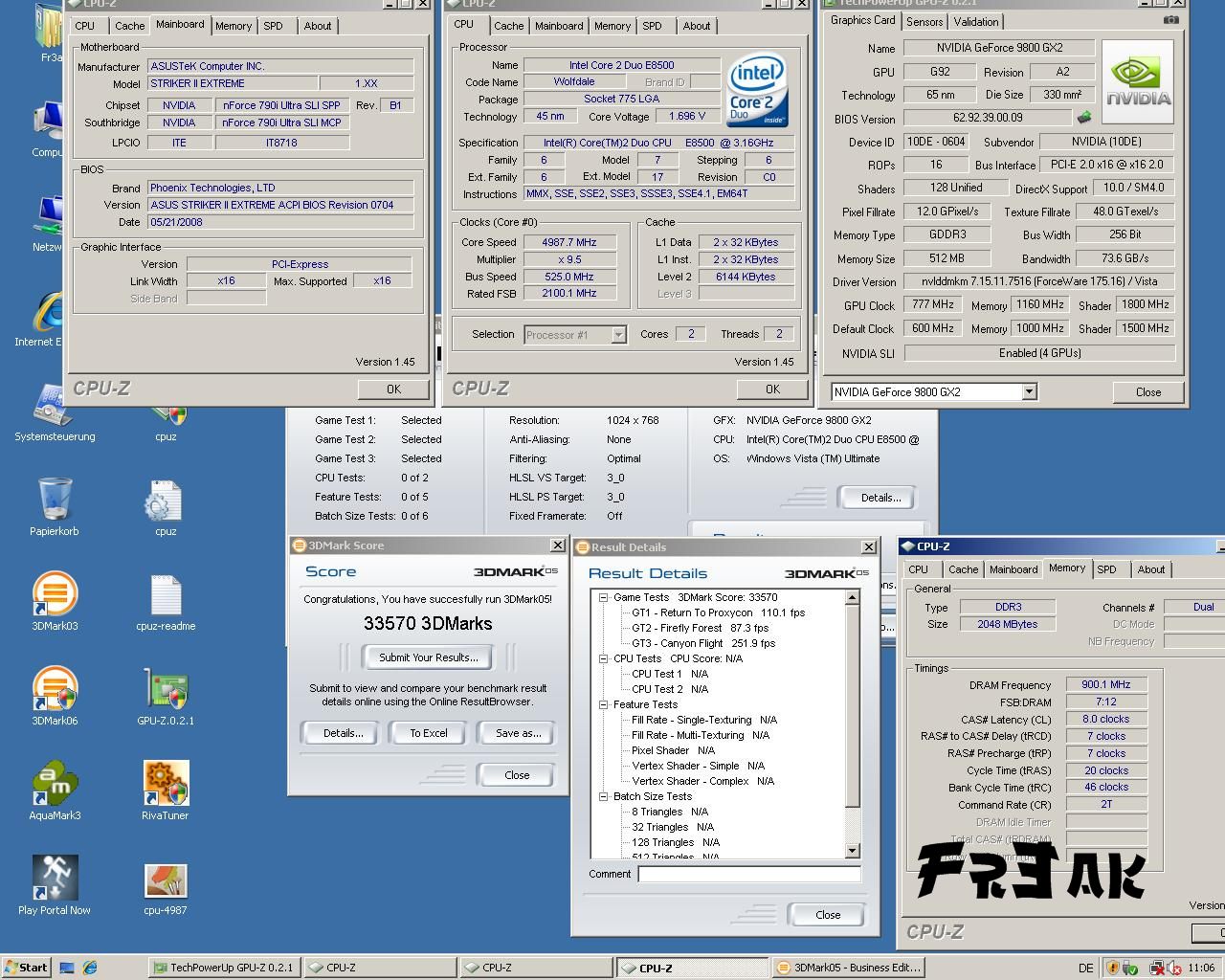Click the Intel Core 2 Duo logo
Image resolution: width=1225 pixels, height=980 pixels.
tap(757, 91)
